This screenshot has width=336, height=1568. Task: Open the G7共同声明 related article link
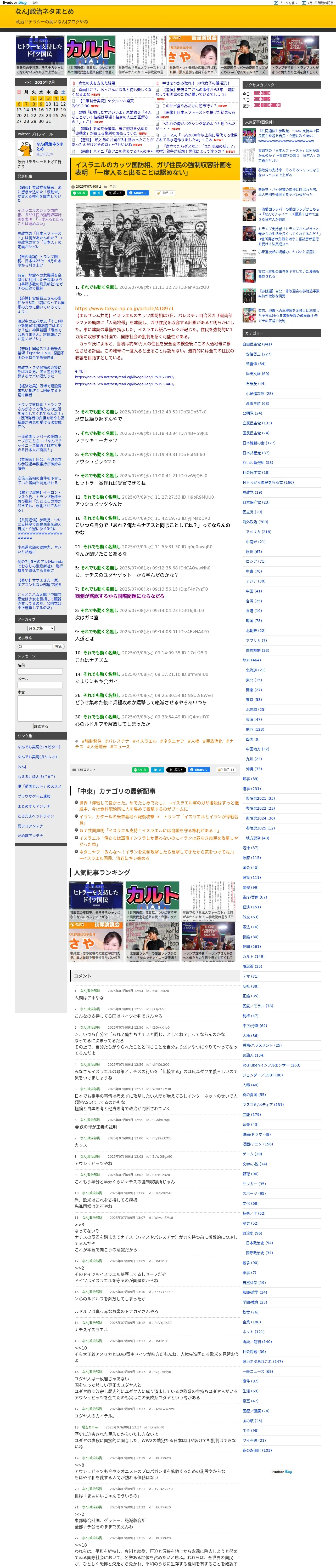coord(149,830)
